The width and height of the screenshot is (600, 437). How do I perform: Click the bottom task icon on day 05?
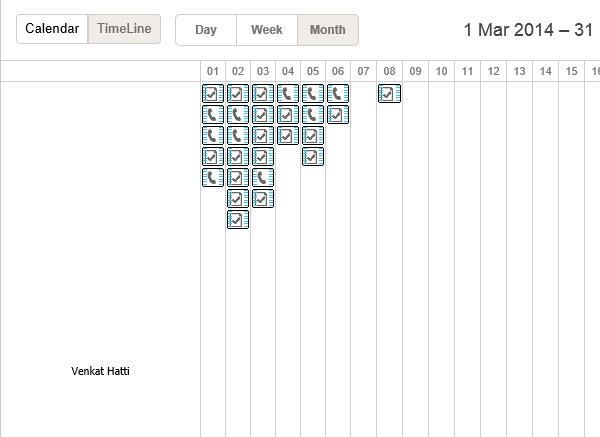[x=313, y=157]
